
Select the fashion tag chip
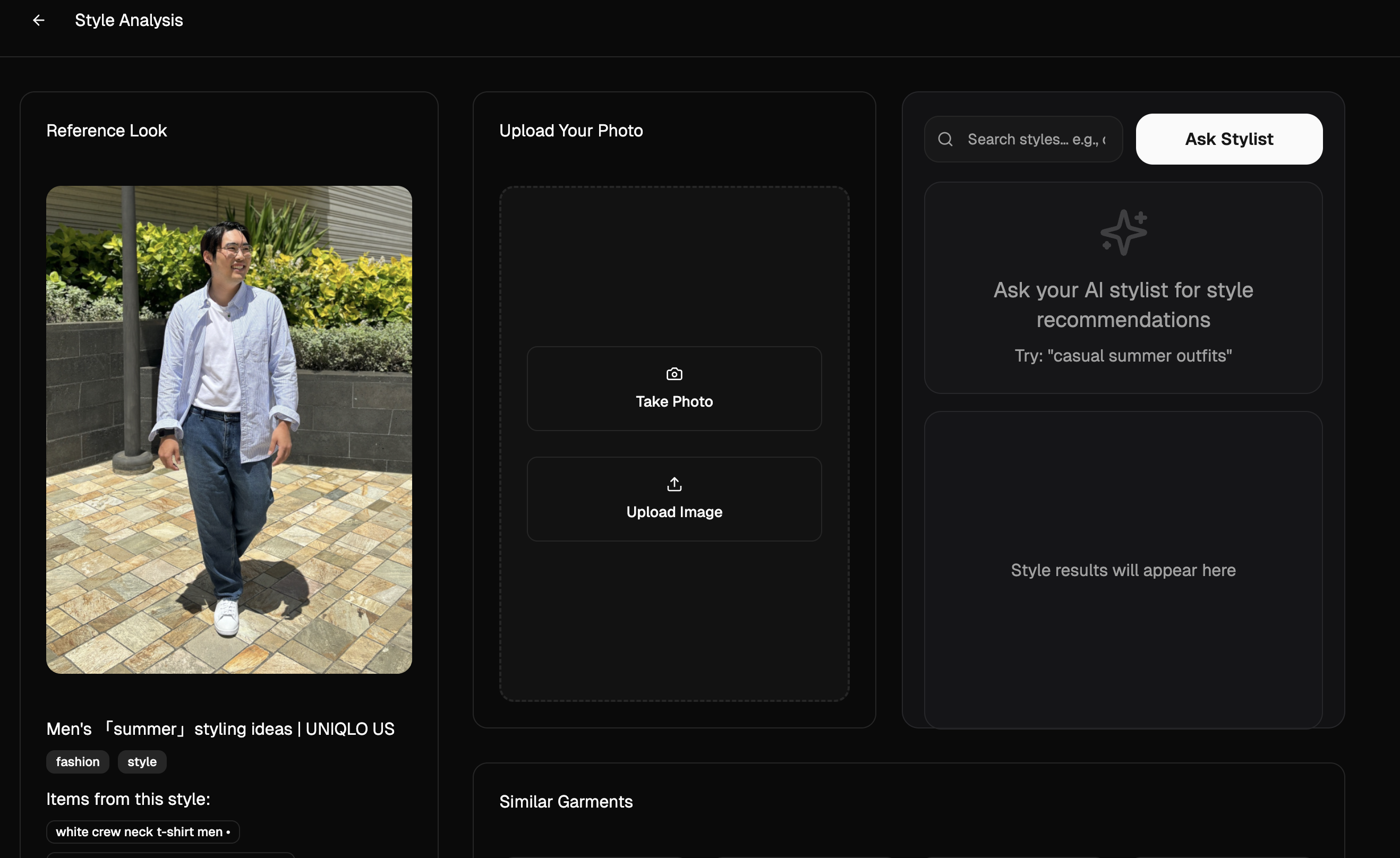coord(77,761)
